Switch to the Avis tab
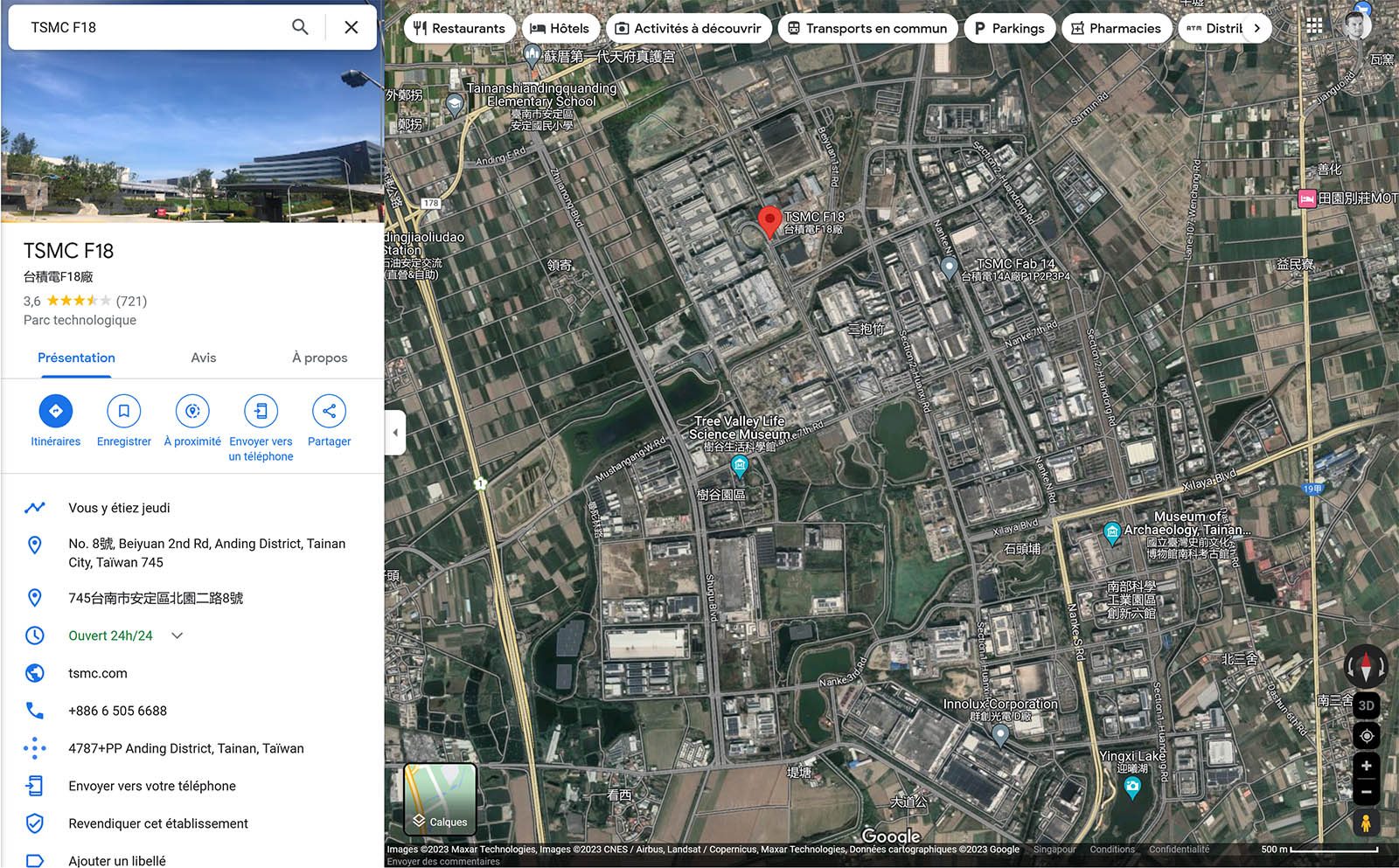 (204, 358)
